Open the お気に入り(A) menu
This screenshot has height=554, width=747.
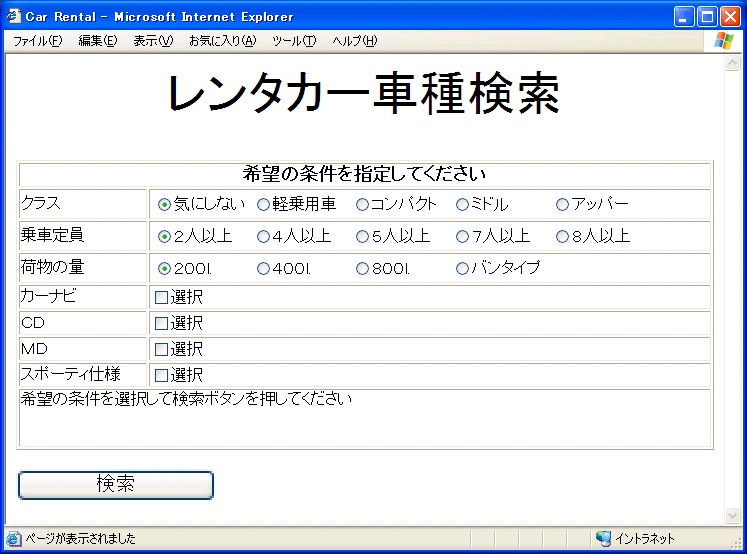(x=222, y=41)
